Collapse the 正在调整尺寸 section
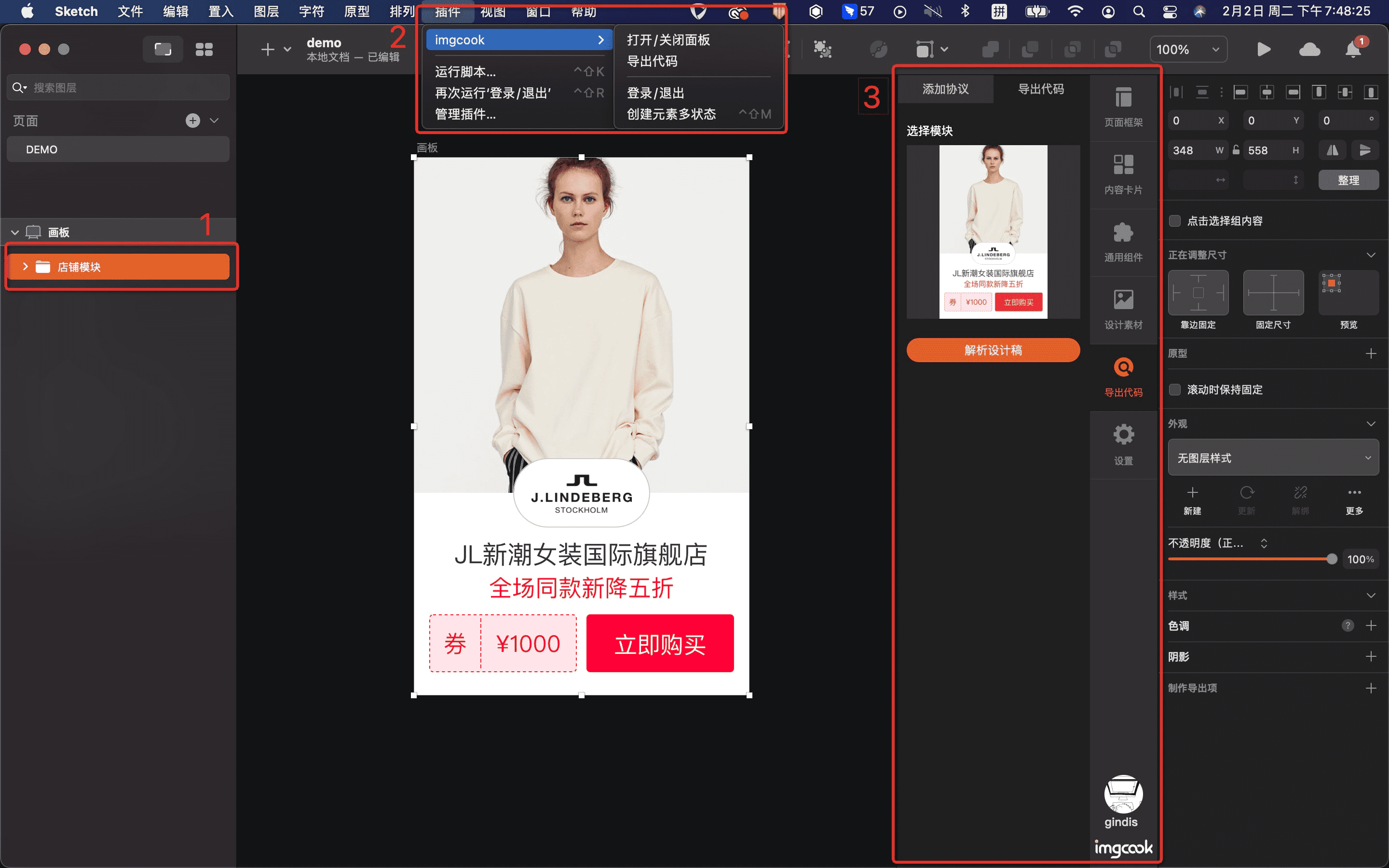Screen dimensions: 1389x868 [x=1371, y=255]
